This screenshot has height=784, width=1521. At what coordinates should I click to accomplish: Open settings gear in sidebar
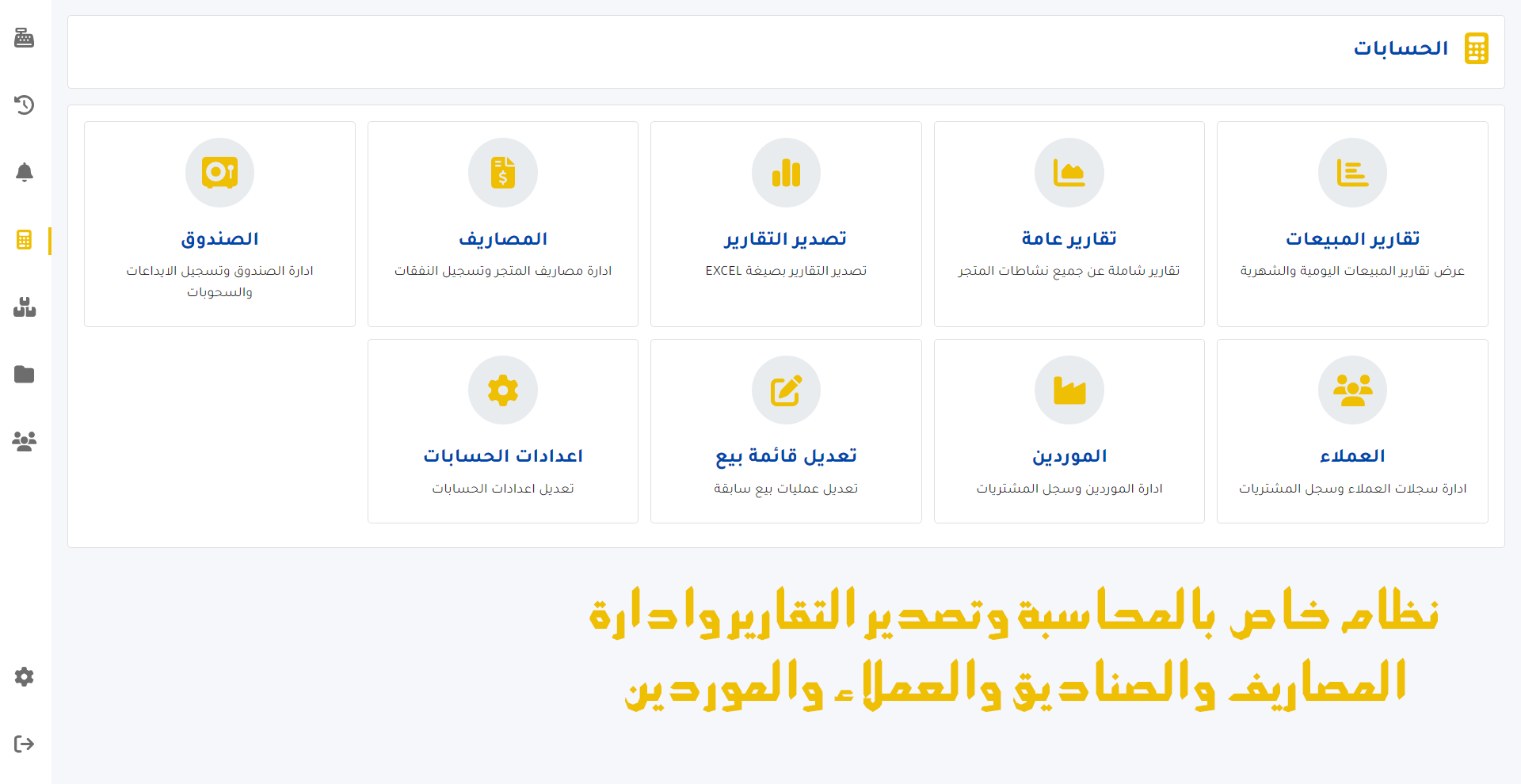[25, 677]
